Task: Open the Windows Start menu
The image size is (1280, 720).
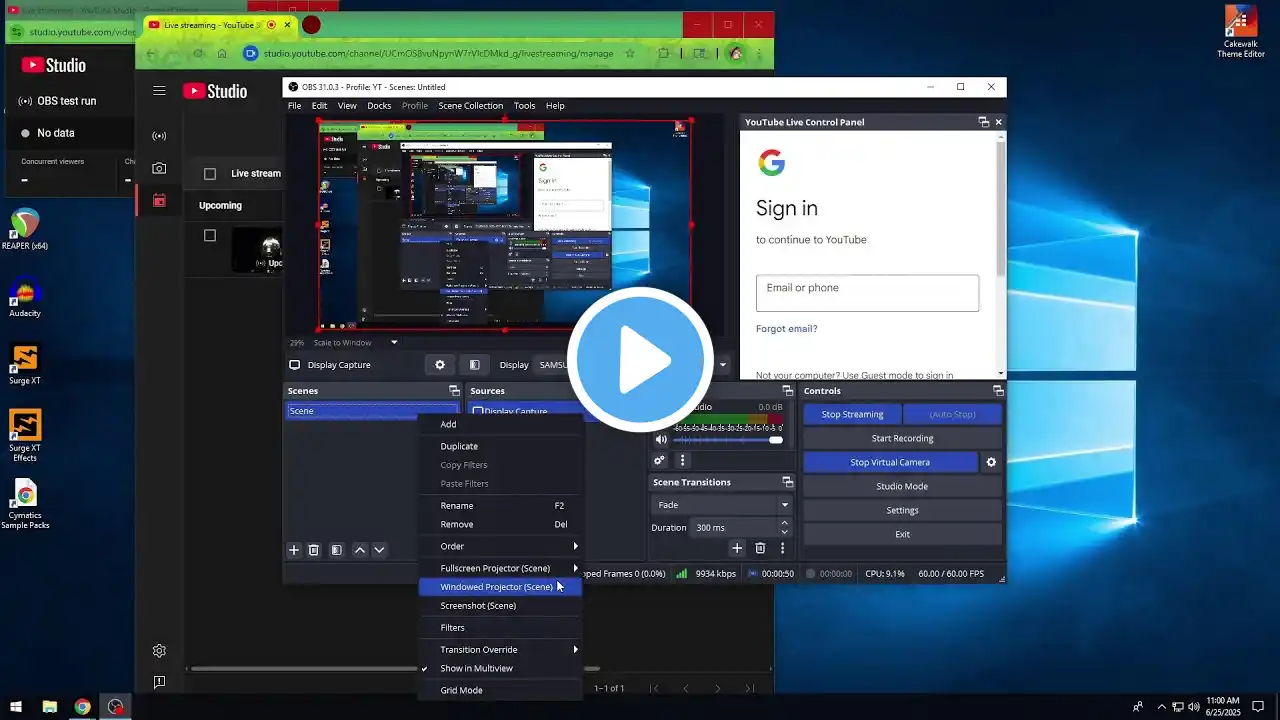Action: point(16,707)
